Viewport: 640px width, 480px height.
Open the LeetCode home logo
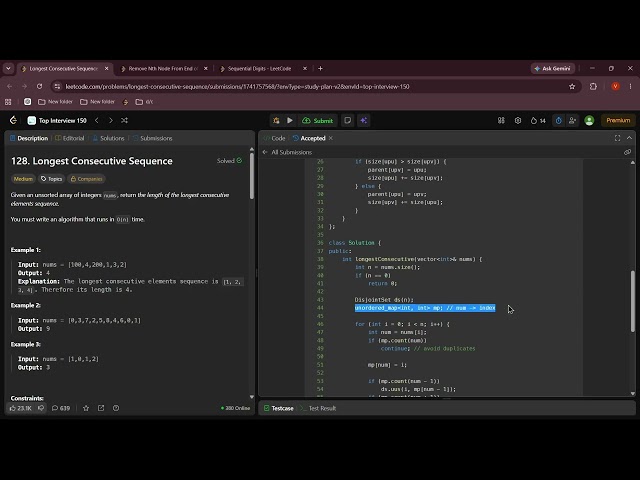13,120
